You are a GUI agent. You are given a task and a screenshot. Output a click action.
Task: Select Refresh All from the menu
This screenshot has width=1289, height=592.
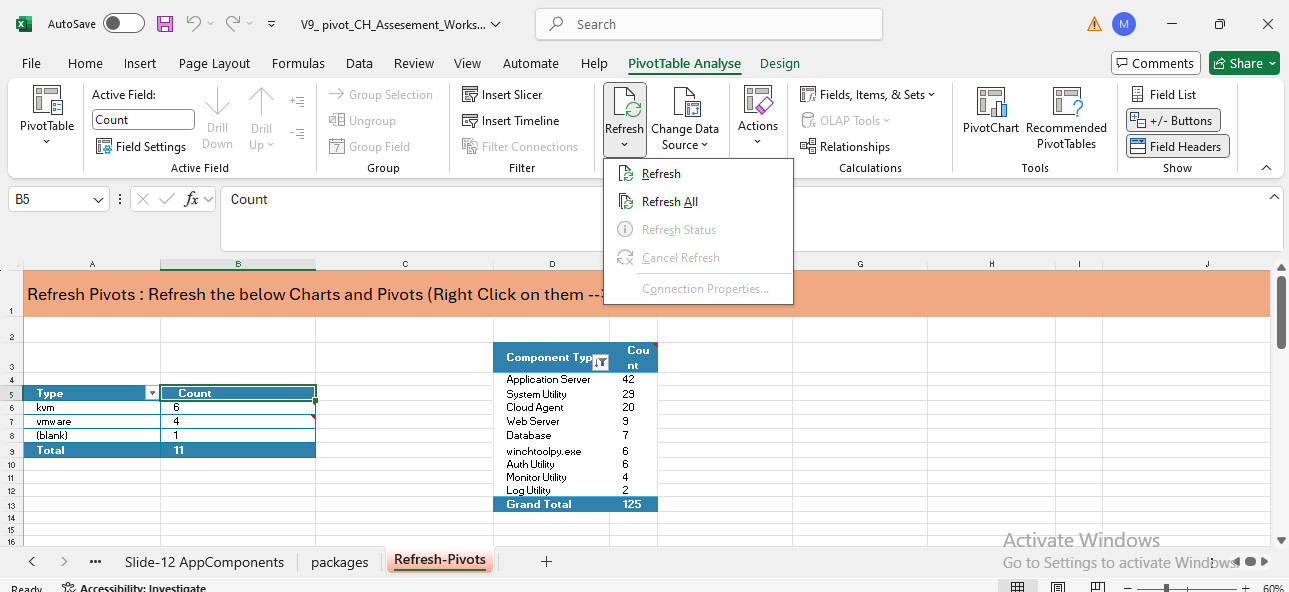(x=667, y=201)
